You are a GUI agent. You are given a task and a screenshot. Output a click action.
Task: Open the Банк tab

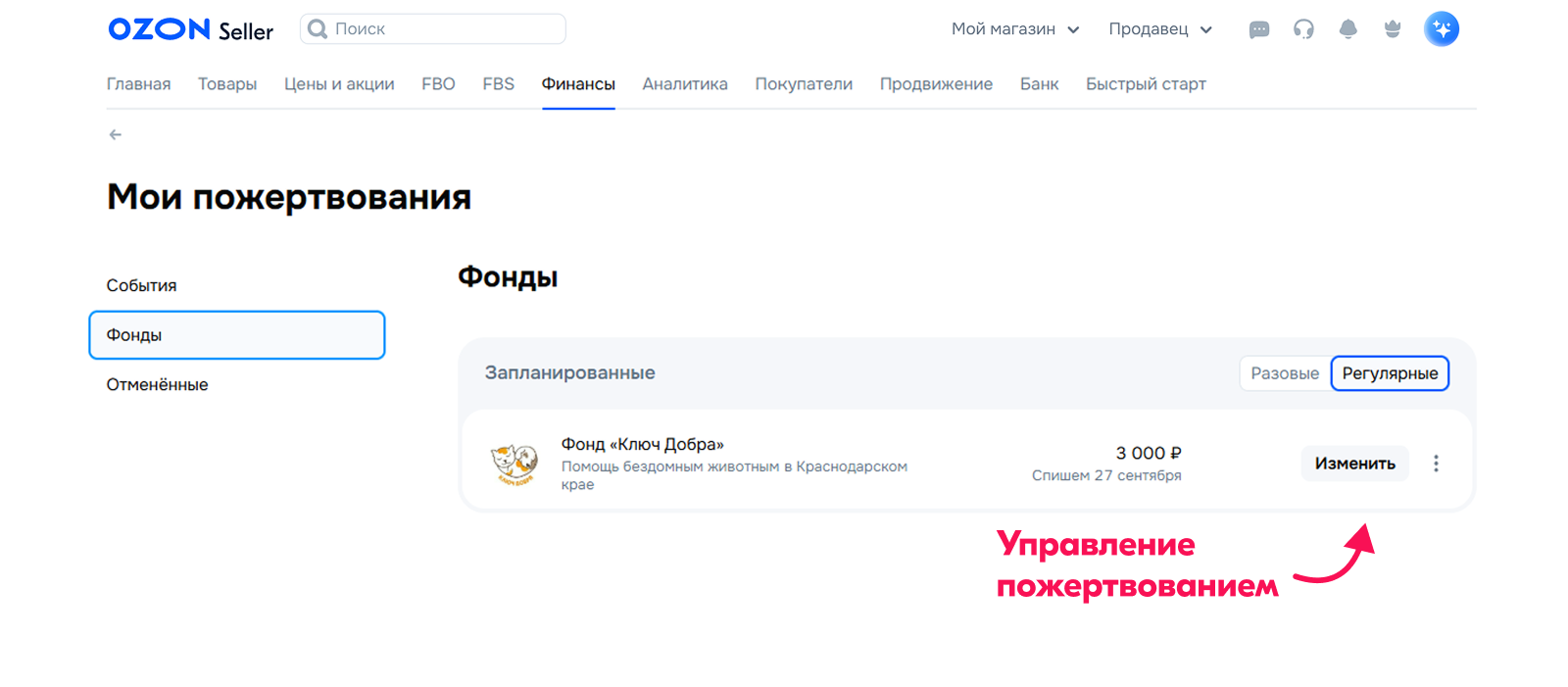click(1039, 84)
